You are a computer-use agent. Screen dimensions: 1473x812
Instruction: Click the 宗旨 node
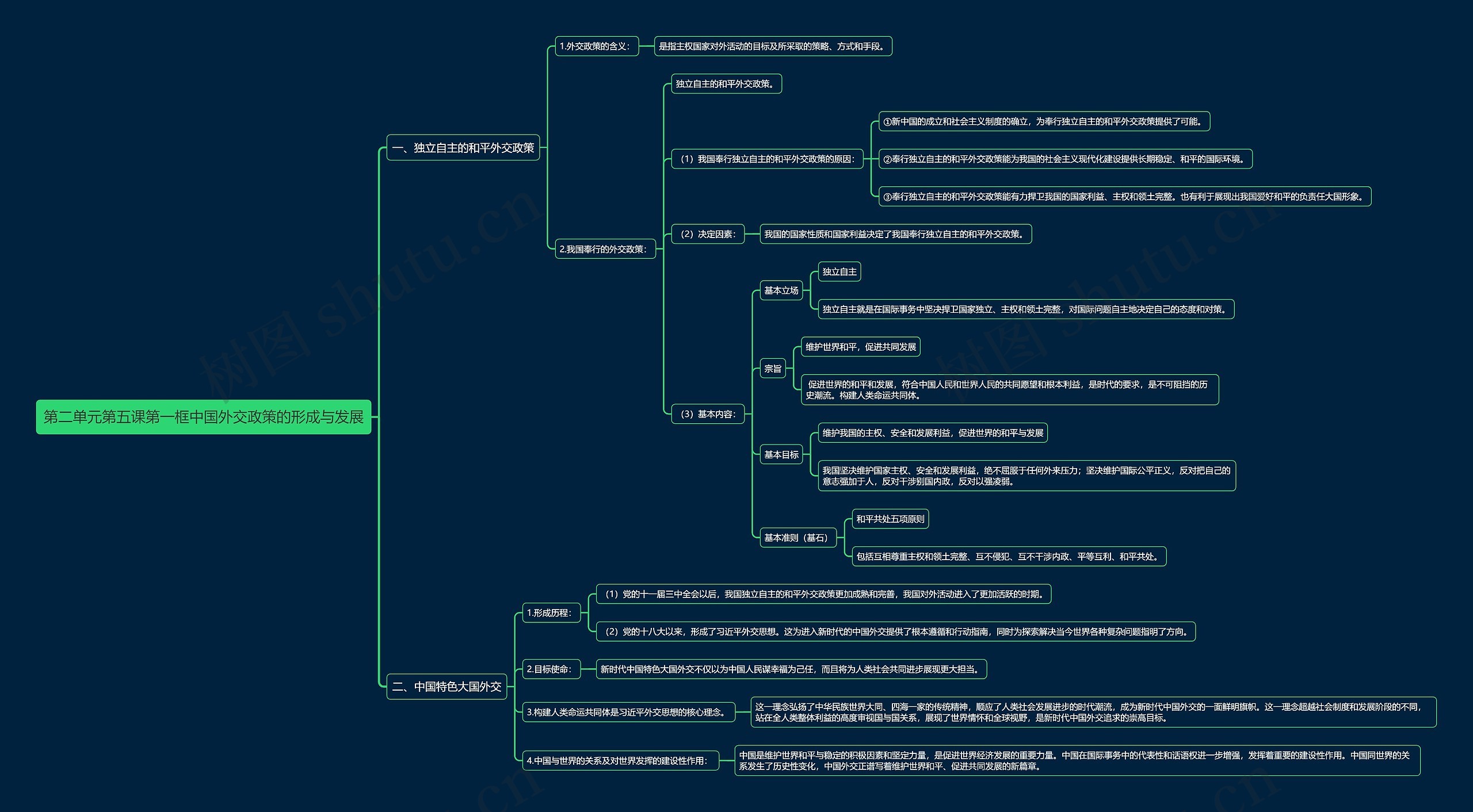click(773, 369)
